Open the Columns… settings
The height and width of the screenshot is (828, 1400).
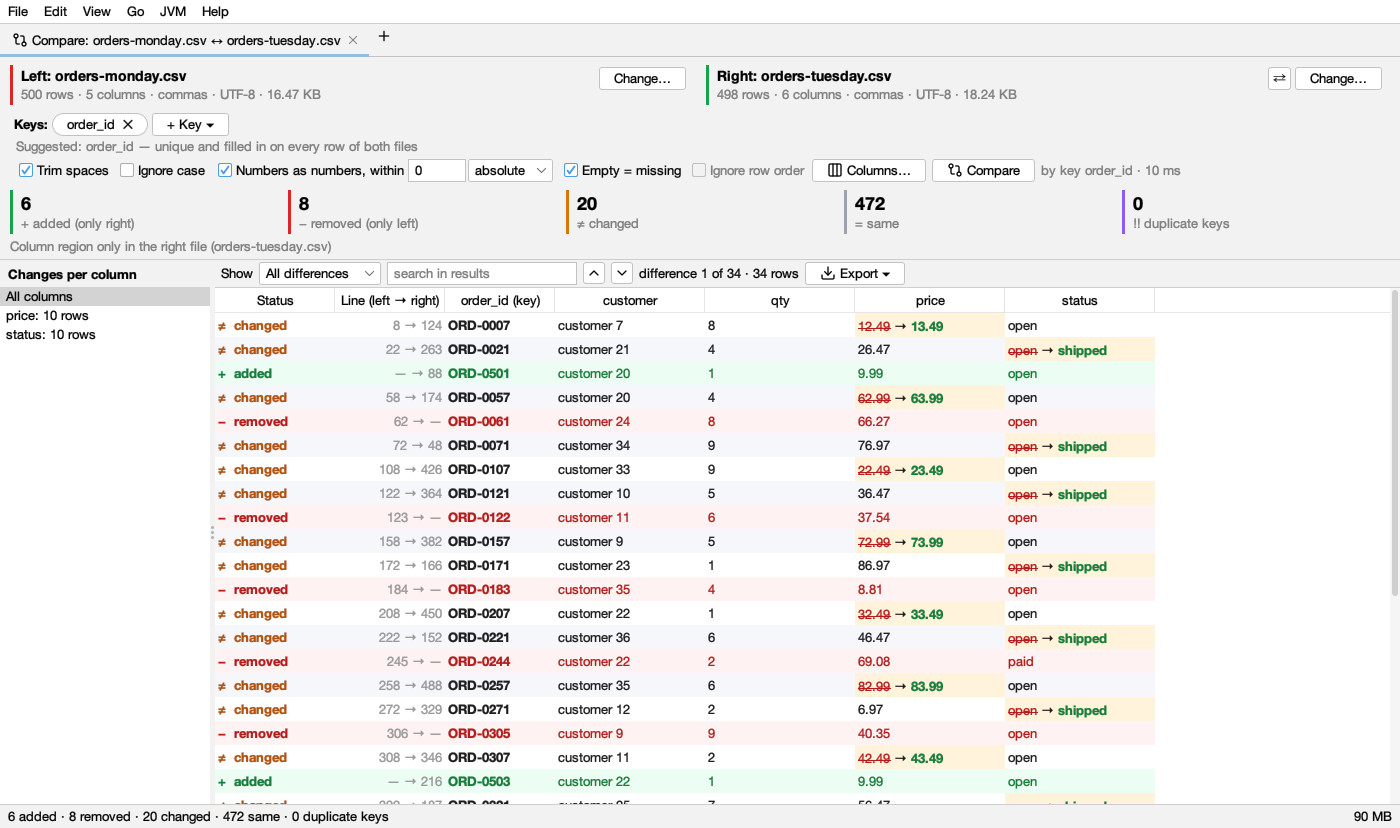[x=869, y=170]
